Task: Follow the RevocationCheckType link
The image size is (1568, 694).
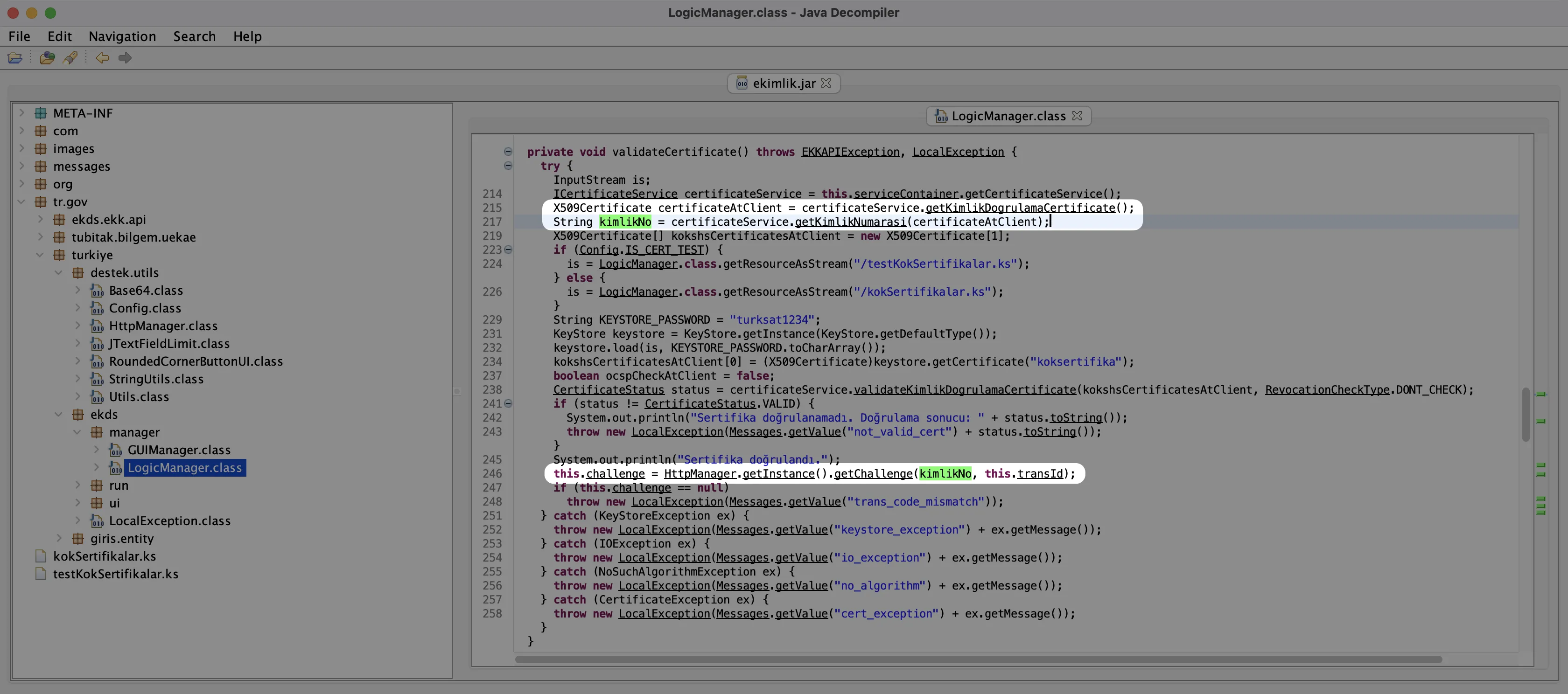Action: point(1327,389)
